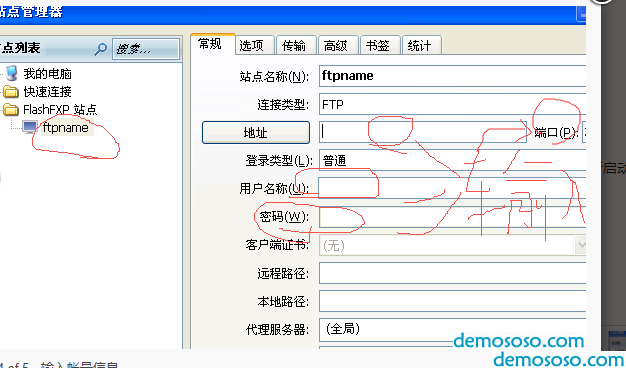
Task: Click the 端口 port input field
Action: (584, 132)
